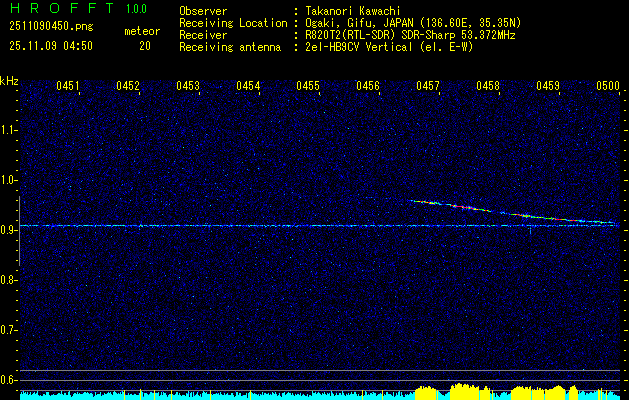Click the meteor count value 20

pos(145,46)
